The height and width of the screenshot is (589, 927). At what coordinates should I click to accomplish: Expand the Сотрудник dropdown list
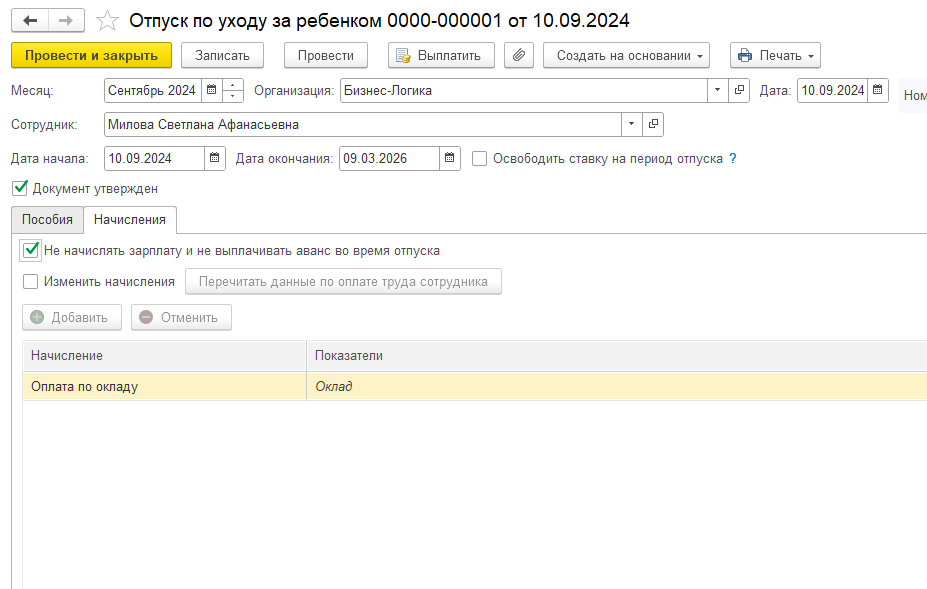631,124
